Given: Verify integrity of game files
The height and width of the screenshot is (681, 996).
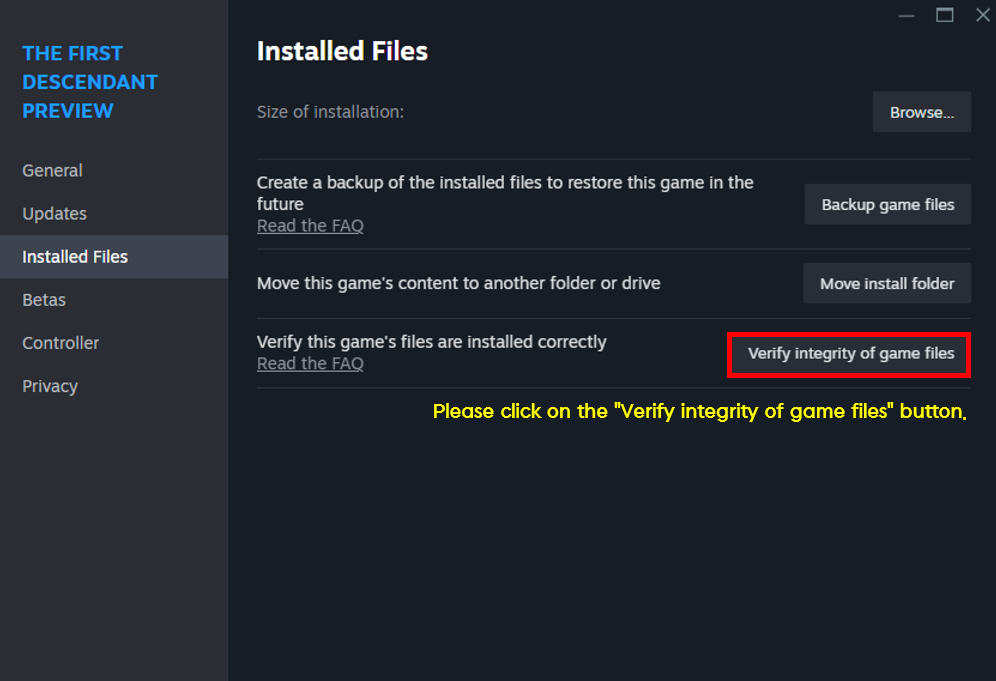Looking at the screenshot, I should pyautogui.click(x=850, y=354).
